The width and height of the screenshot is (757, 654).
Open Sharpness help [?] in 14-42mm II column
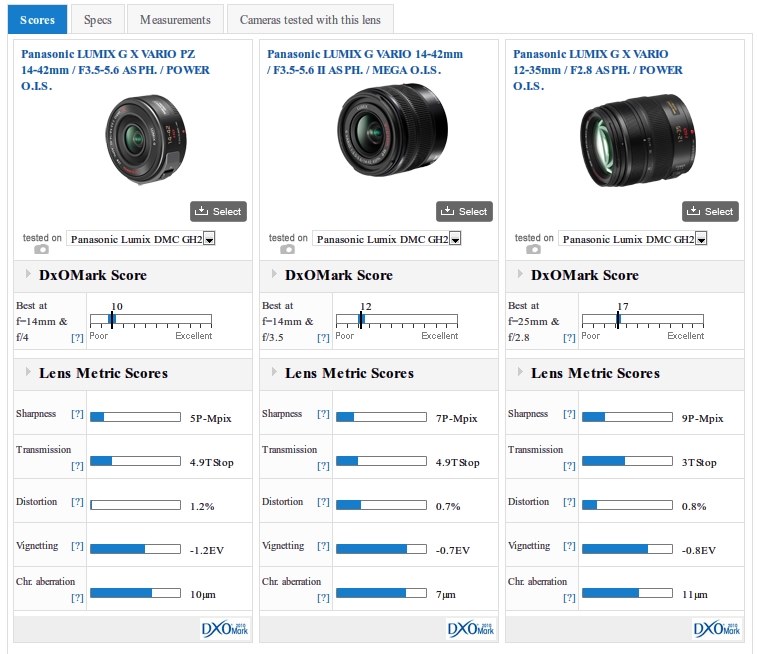[x=323, y=414]
